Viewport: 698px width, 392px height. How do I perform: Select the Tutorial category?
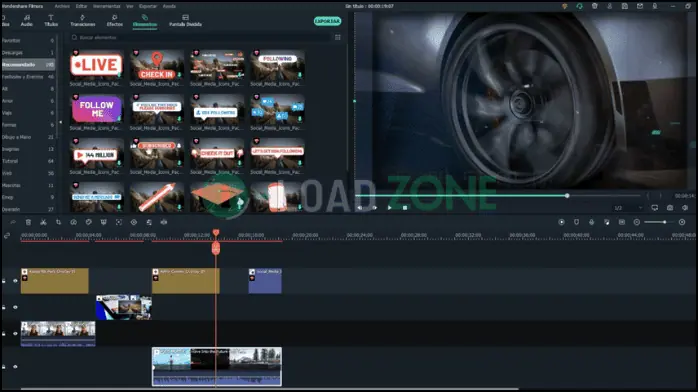28,161
